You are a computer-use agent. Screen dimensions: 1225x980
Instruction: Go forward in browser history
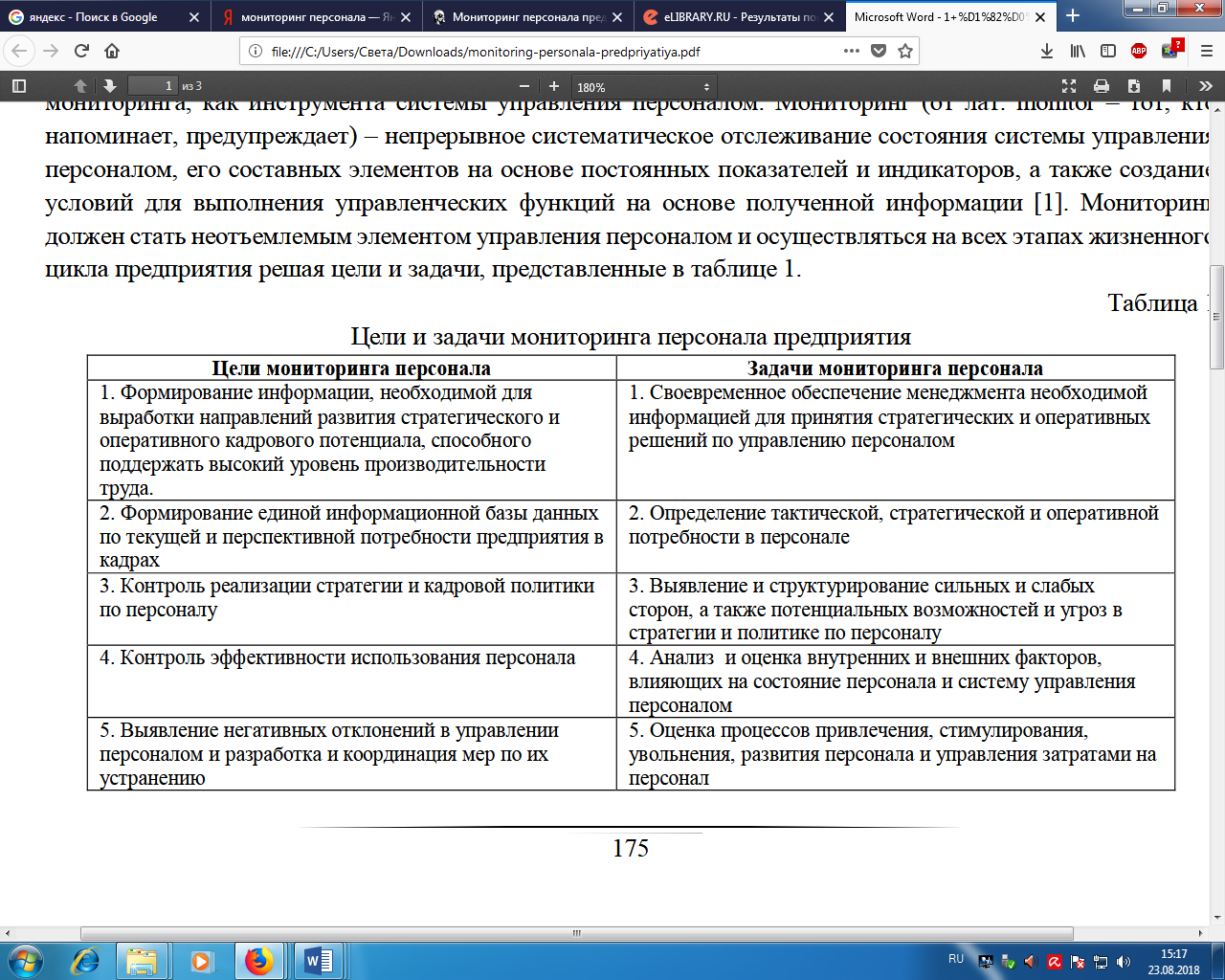pos(51,51)
